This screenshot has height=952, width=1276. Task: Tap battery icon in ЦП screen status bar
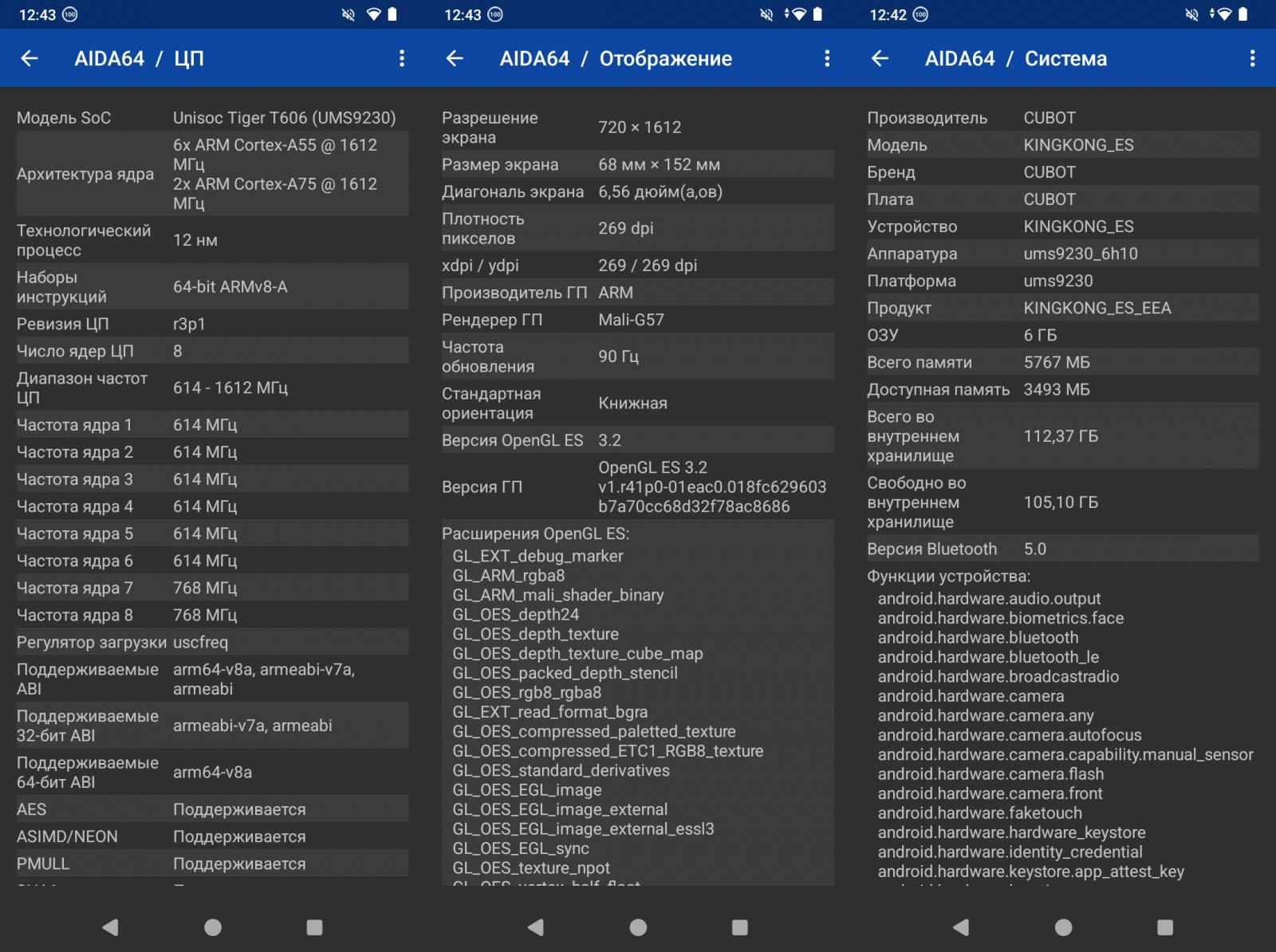tap(392, 14)
